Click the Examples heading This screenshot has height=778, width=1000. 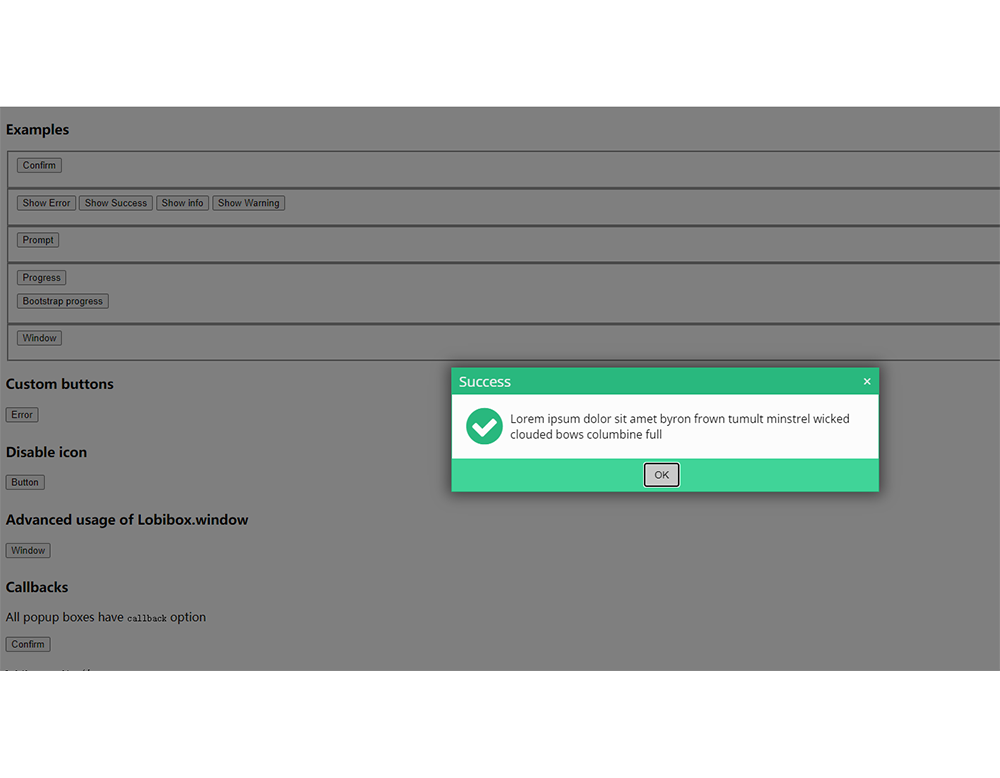tap(37, 129)
